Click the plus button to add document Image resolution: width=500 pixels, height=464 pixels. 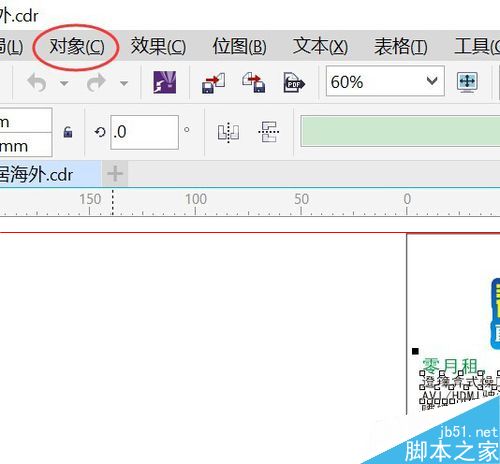pos(115,174)
